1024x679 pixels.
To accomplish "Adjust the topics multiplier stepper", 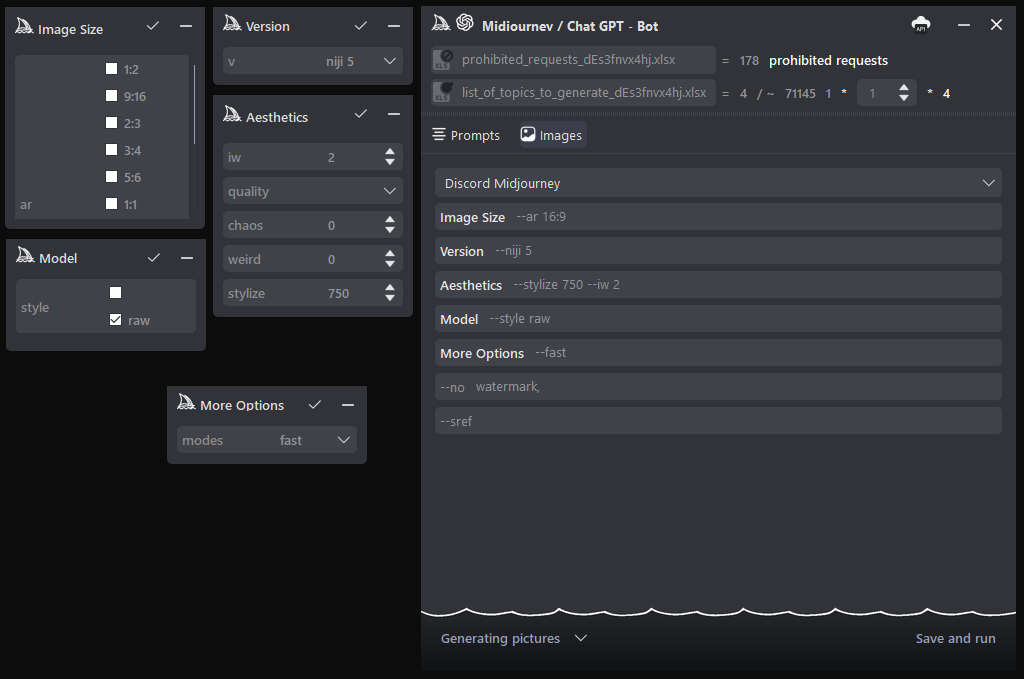I will 904,93.
